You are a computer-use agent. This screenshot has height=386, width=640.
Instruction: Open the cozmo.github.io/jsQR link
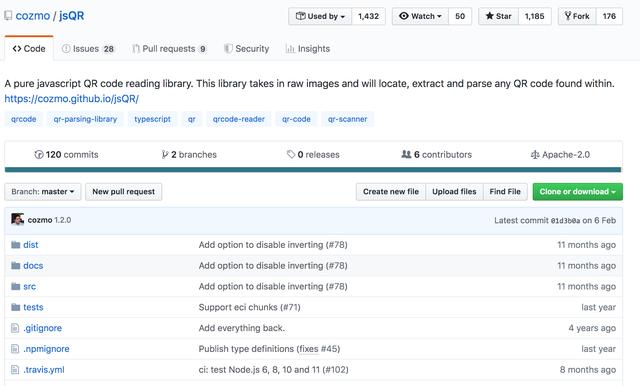pyautogui.click(x=71, y=99)
